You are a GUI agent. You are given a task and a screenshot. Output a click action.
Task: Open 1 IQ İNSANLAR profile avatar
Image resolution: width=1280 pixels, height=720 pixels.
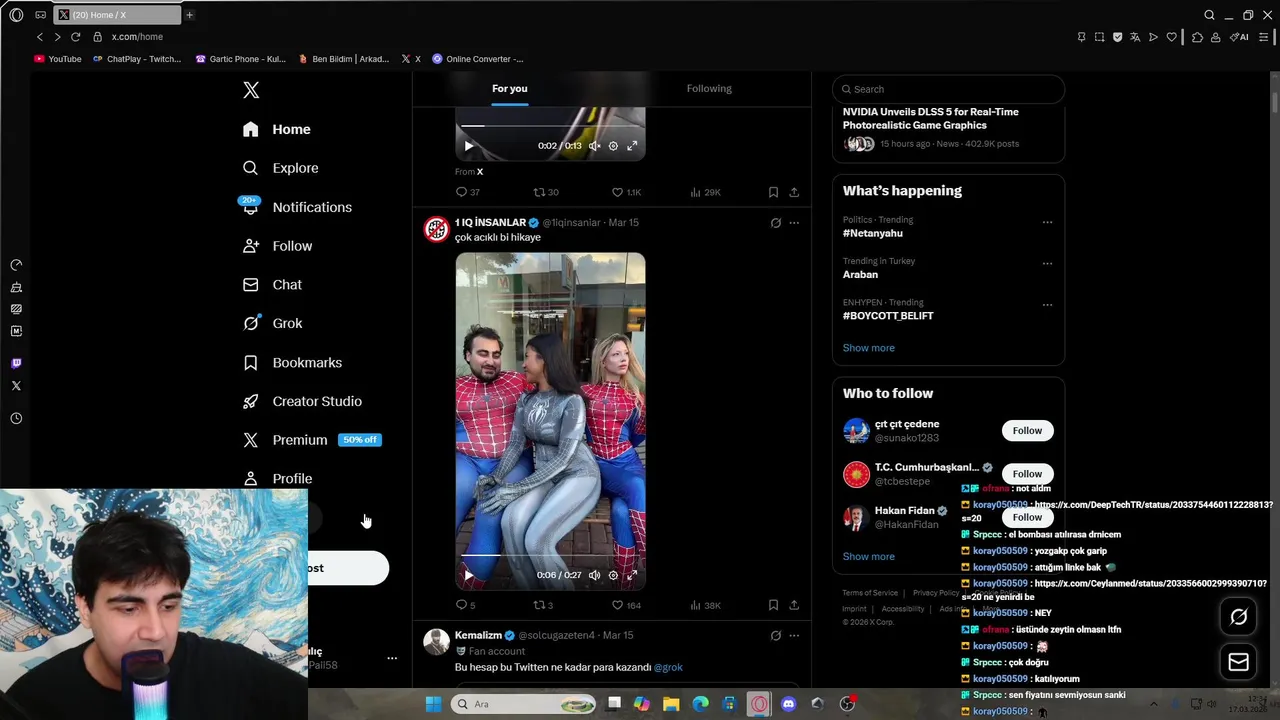[x=436, y=229]
